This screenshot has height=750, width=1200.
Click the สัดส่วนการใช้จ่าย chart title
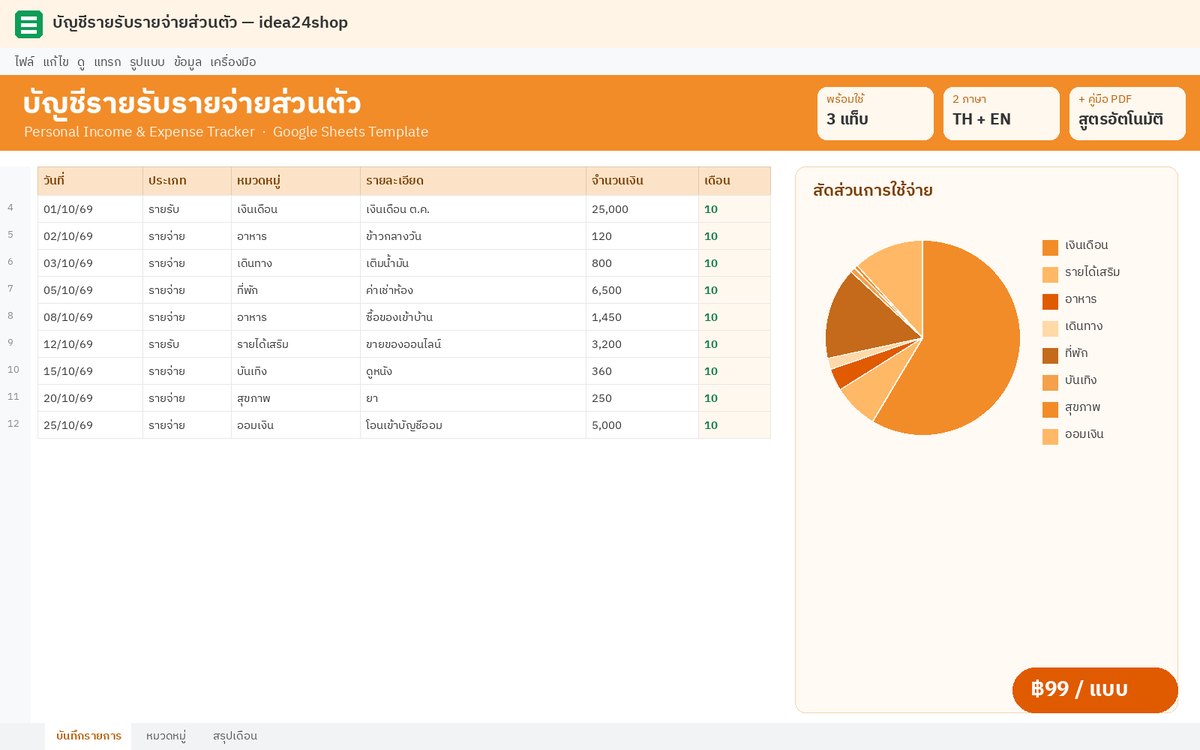point(873,190)
